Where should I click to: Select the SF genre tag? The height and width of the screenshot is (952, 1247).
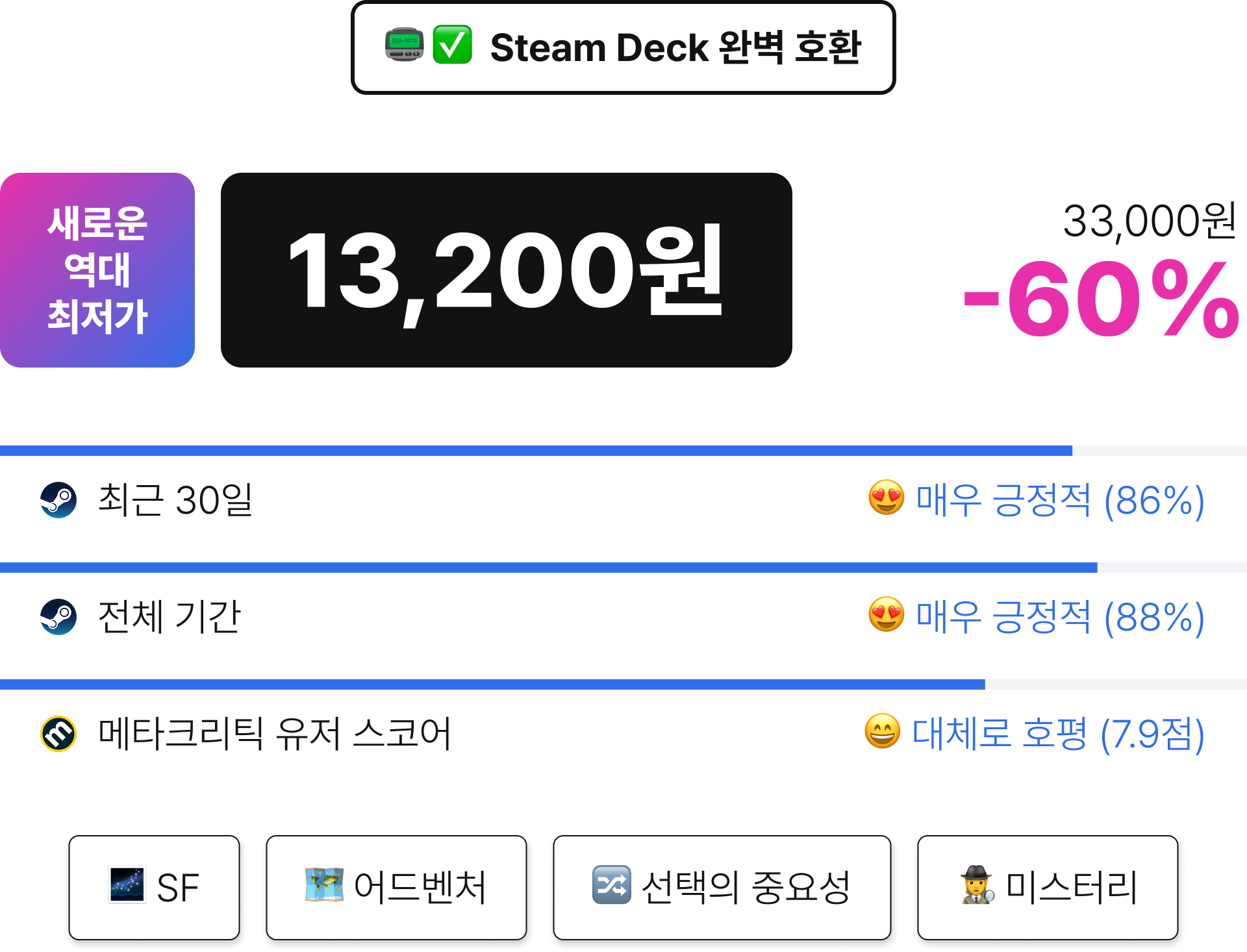point(155,888)
